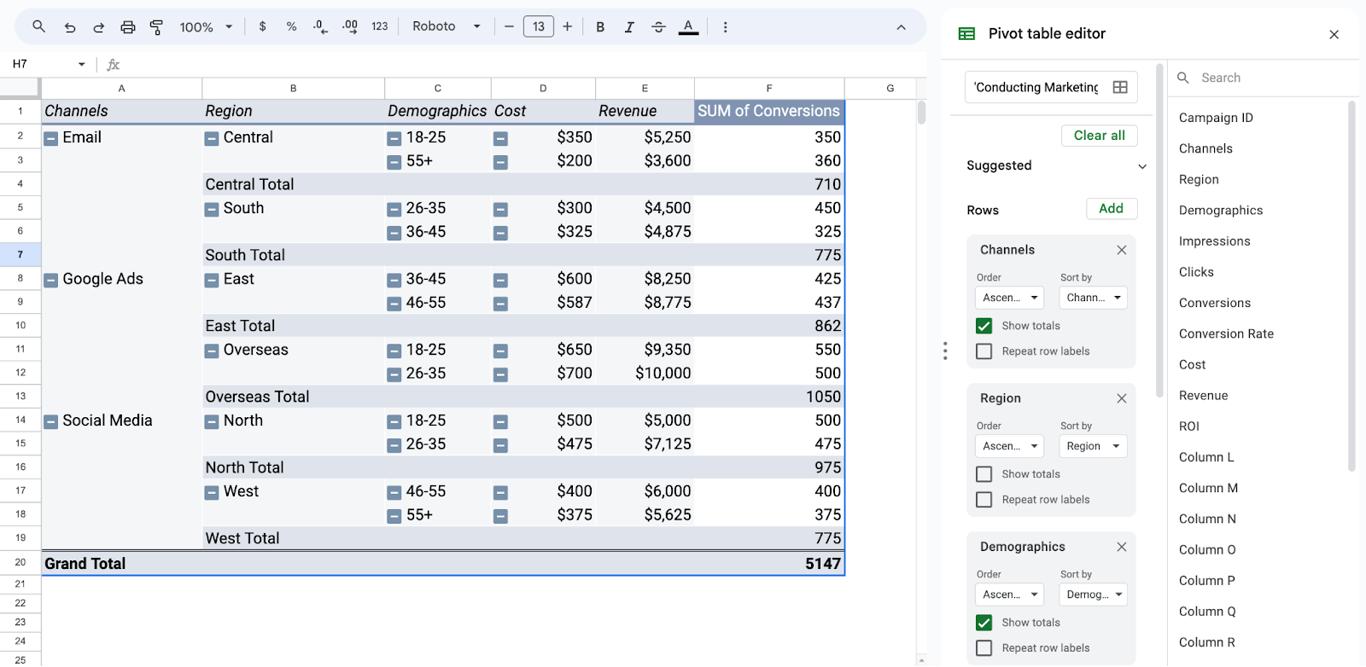Toggle strikethrough formatting
The height and width of the screenshot is (667, 1366).
658,27
